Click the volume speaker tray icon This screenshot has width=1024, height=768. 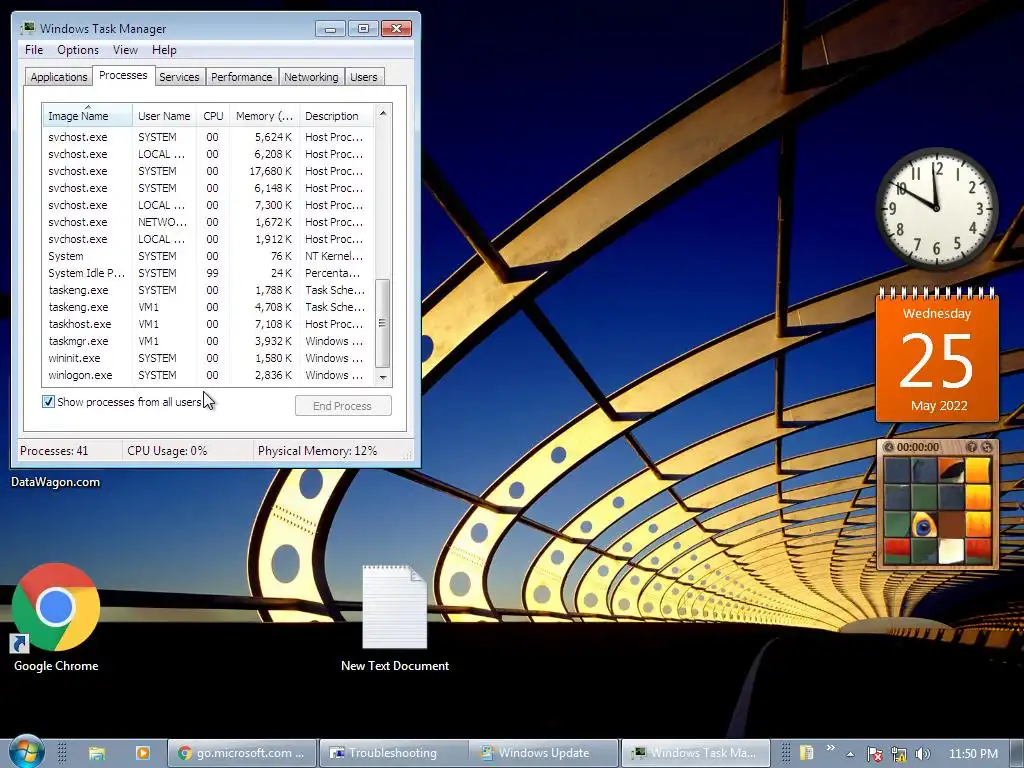point(923,754)
